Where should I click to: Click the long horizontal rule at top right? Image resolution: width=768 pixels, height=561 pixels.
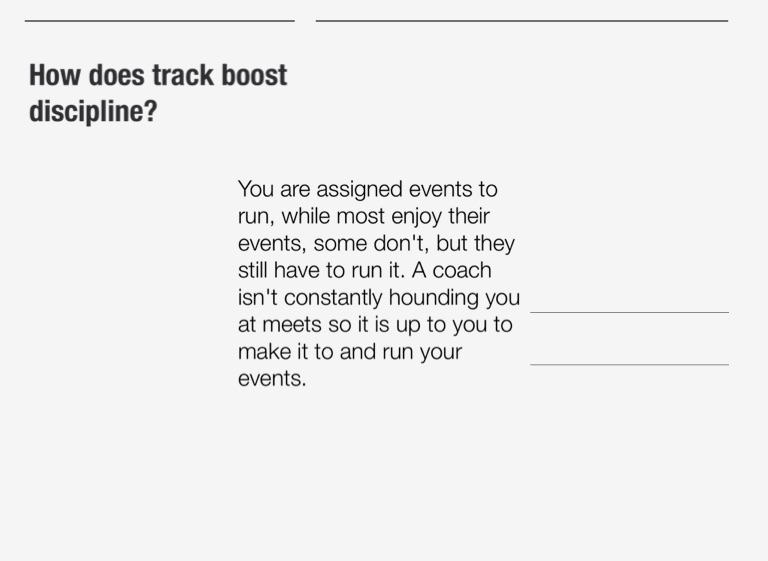[x=522, y=20]
